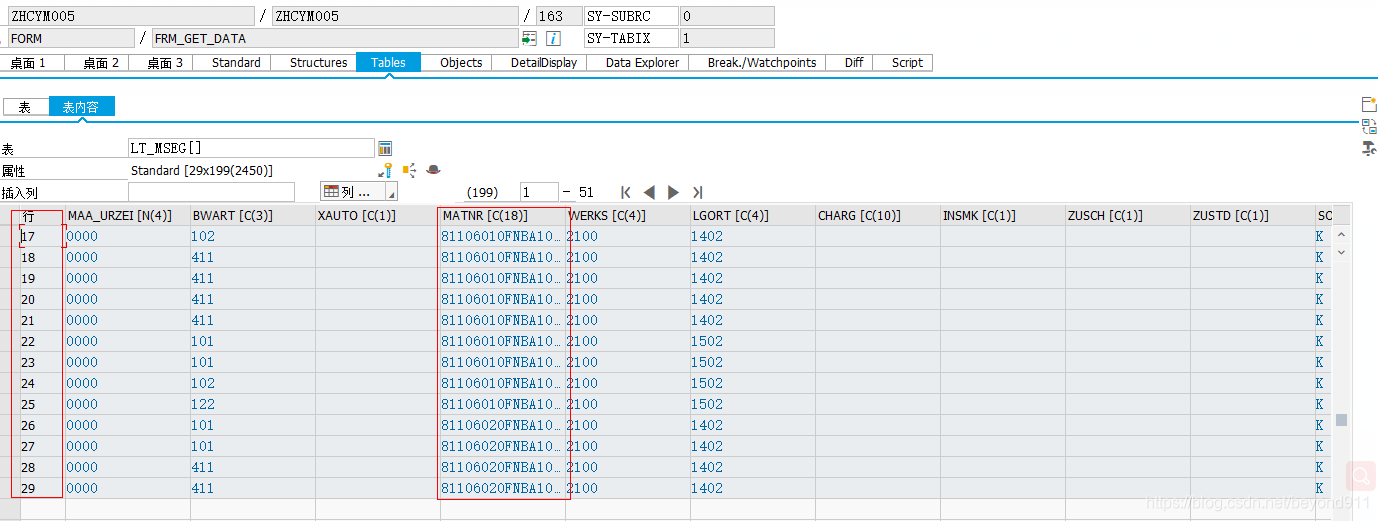Click the SY-SUBRC variable field
The image size is (1378, 521).
(630, 16)
